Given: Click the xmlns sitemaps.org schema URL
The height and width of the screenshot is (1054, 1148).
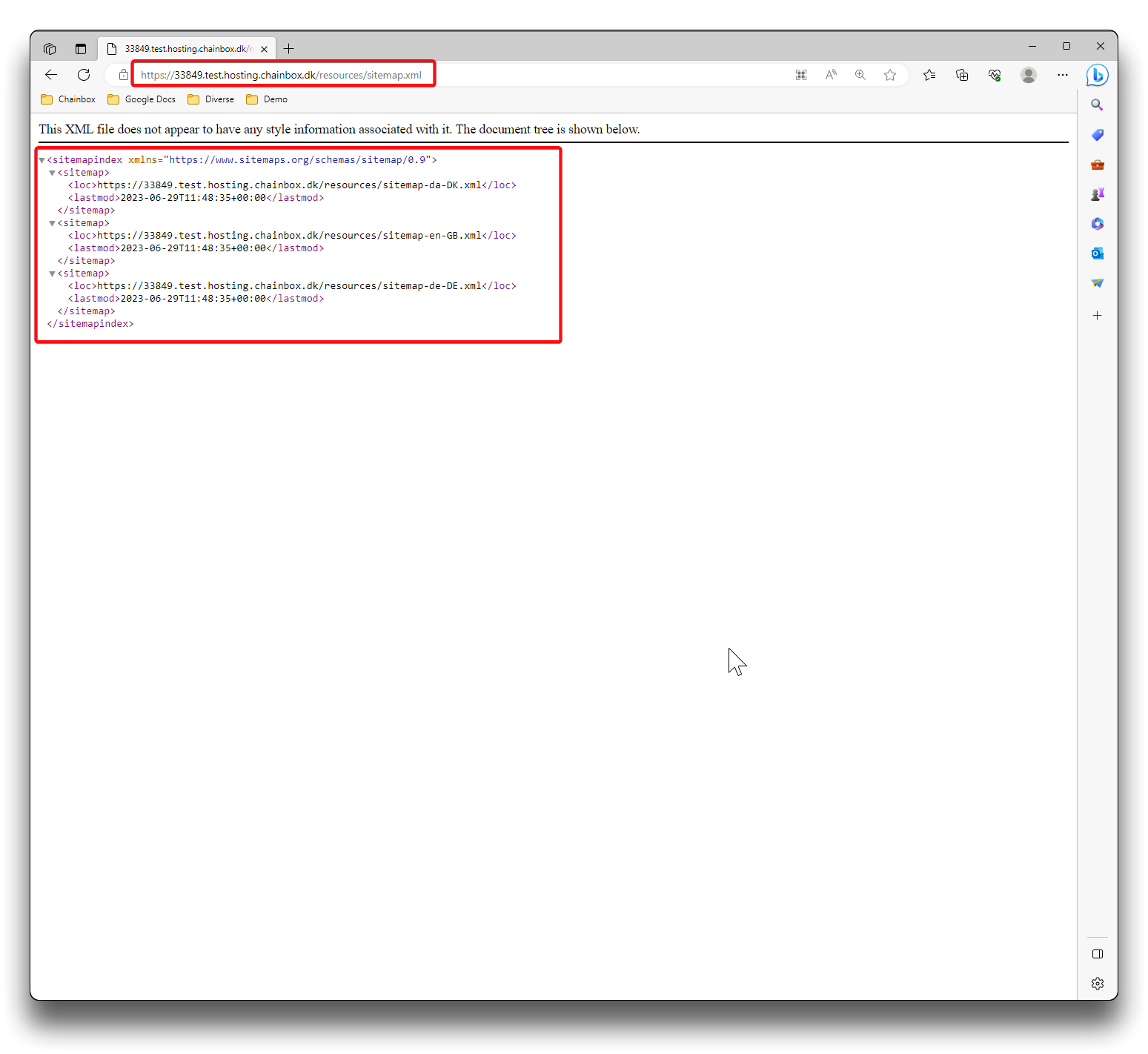Looking at the screenshot, I should pos(297,160).
